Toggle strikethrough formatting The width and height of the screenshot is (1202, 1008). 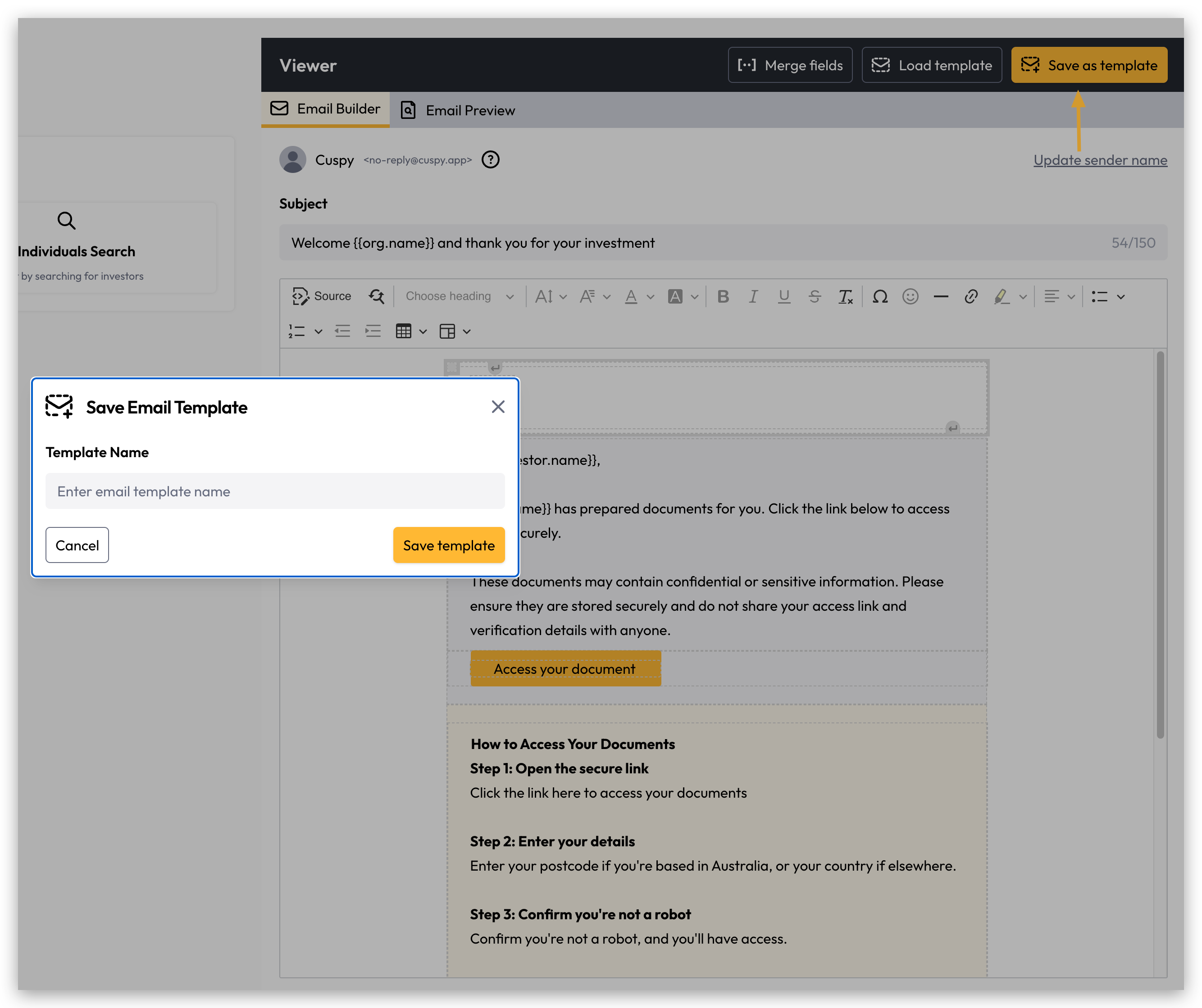point(815,296)
